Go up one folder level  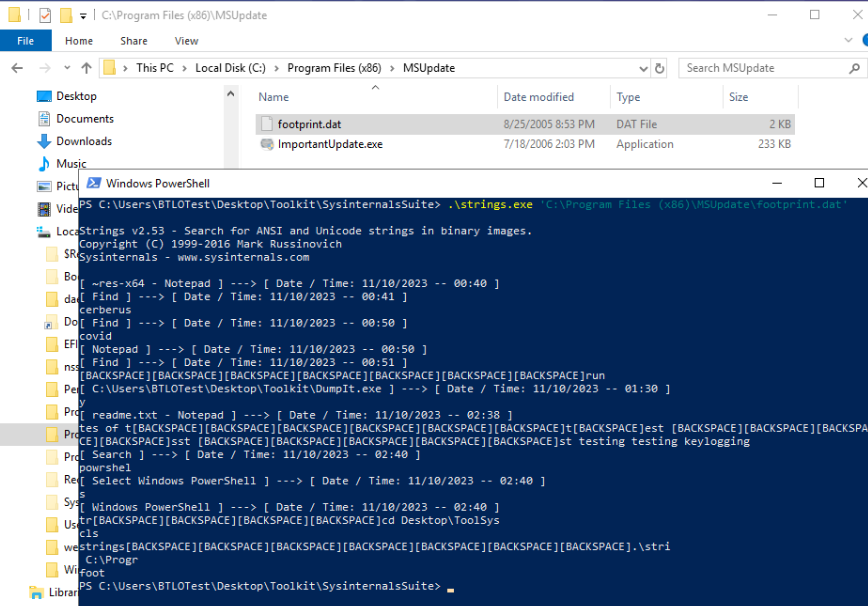86,68
